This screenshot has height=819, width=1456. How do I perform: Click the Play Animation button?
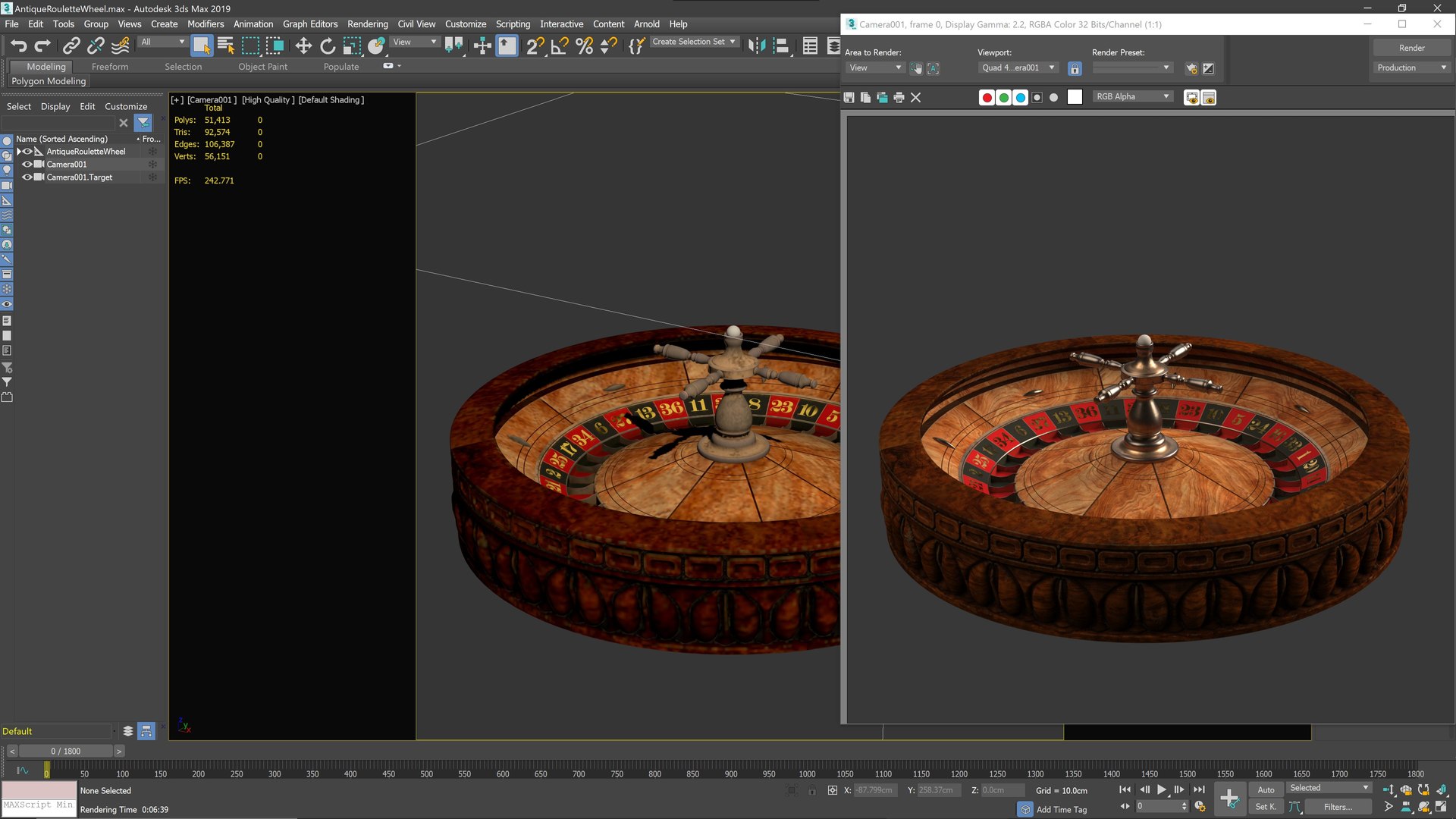point(1161,789)
